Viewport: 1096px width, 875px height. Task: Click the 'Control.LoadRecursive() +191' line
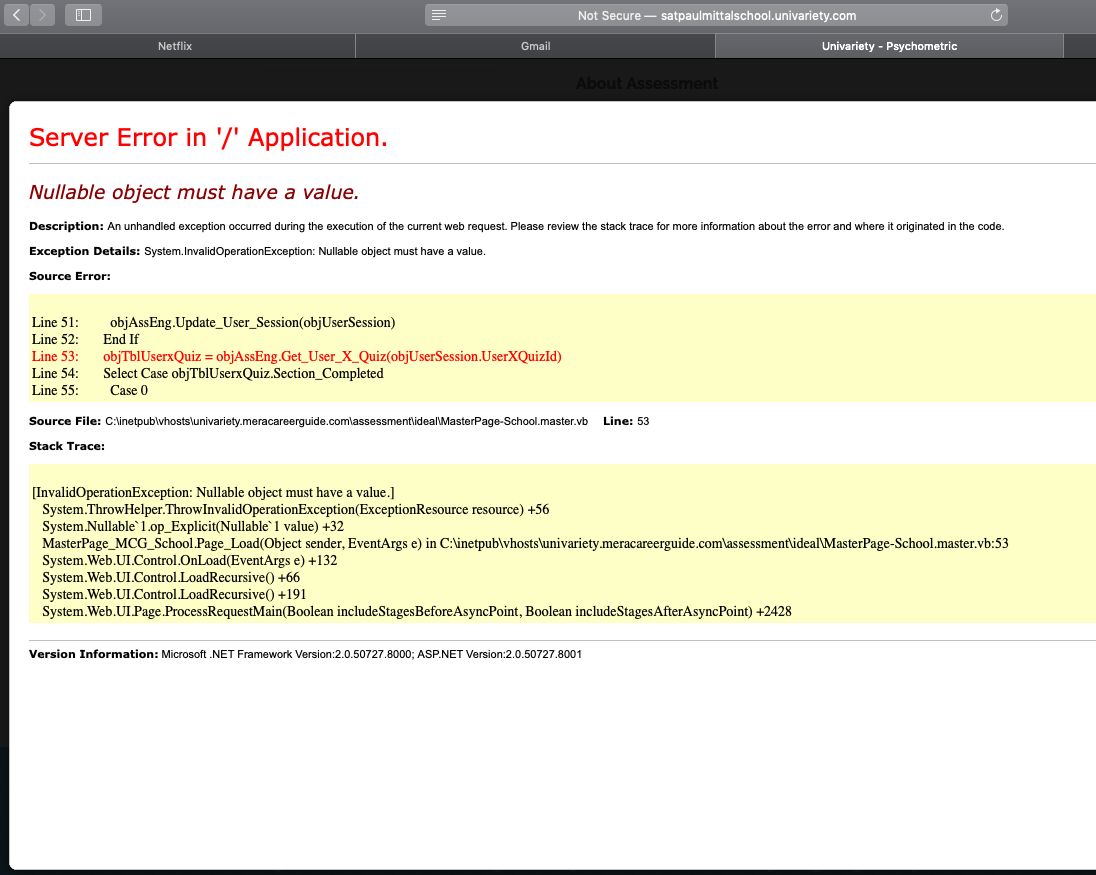[174, 595]
